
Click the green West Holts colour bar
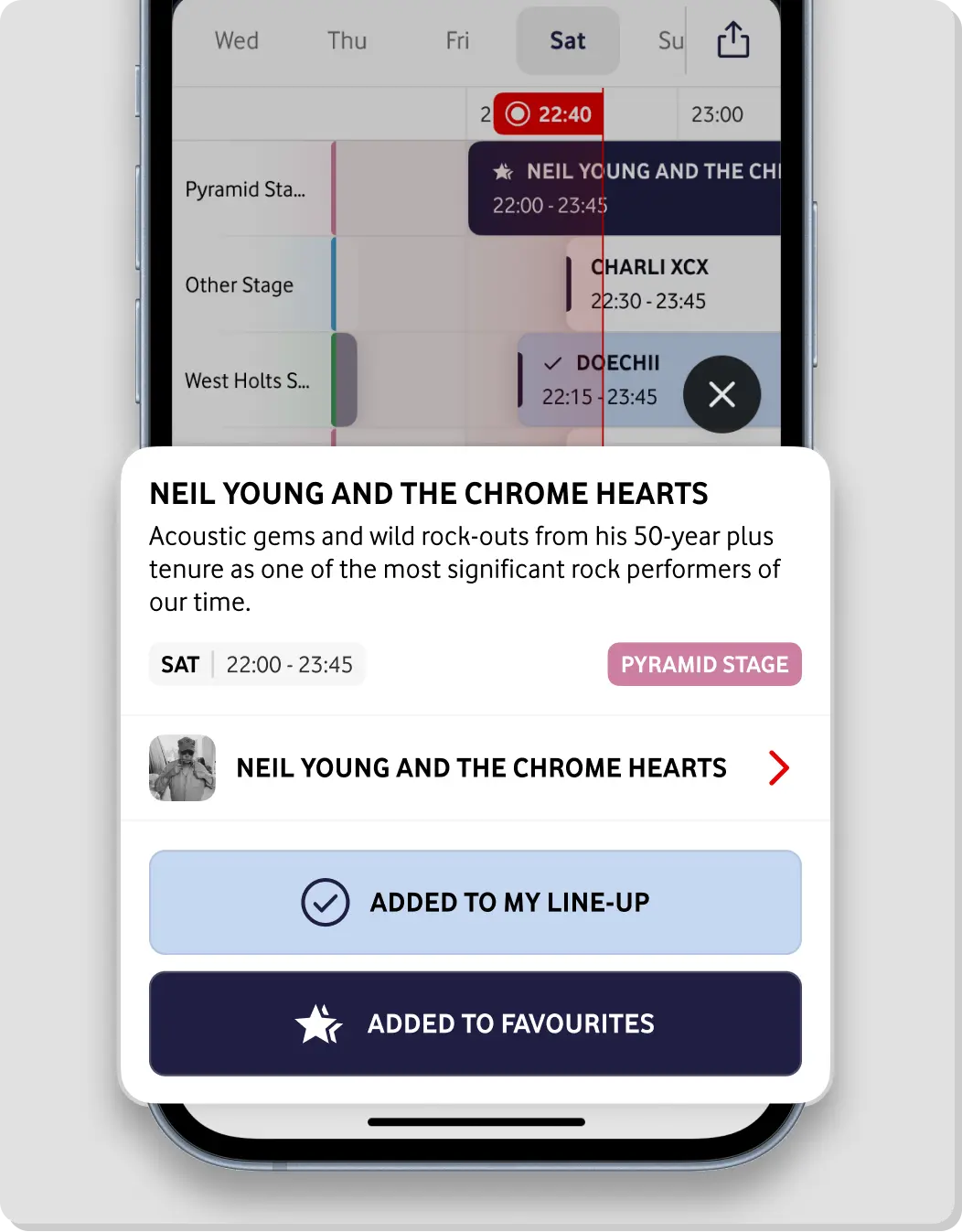pyautogui.click(x=344, y=380)
